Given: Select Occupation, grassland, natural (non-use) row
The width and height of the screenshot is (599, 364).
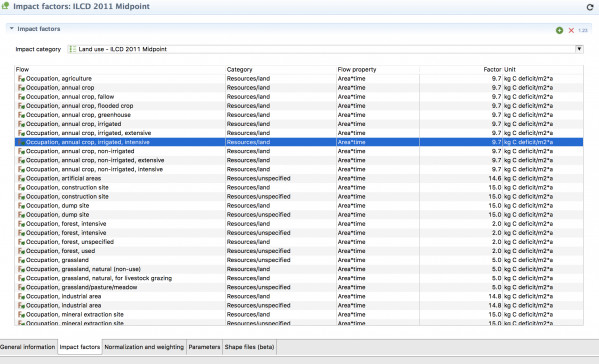Looking at the screenshot, I should [299, 269].
